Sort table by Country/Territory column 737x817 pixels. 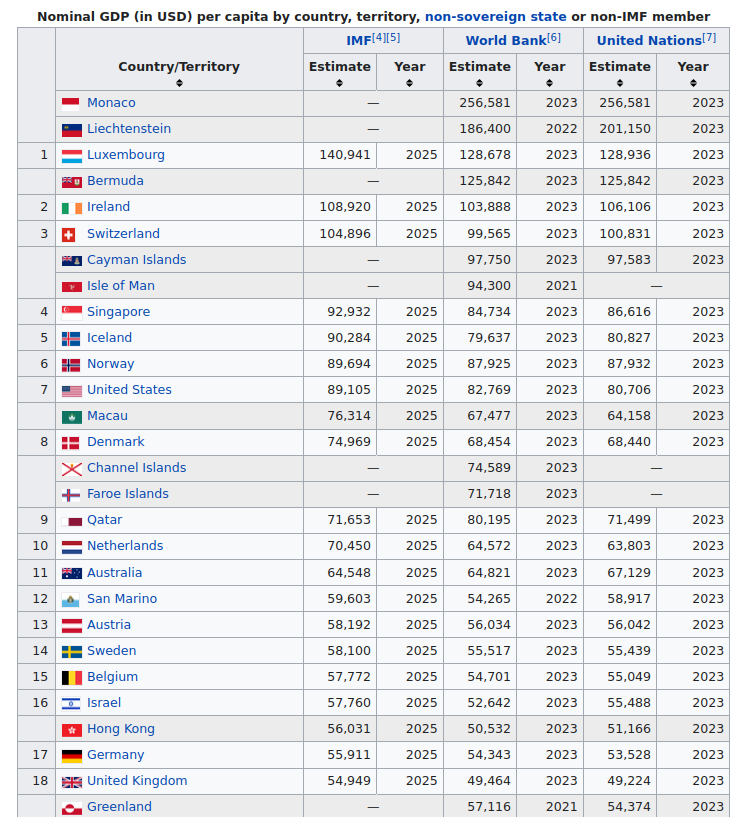tap(179, 83)
